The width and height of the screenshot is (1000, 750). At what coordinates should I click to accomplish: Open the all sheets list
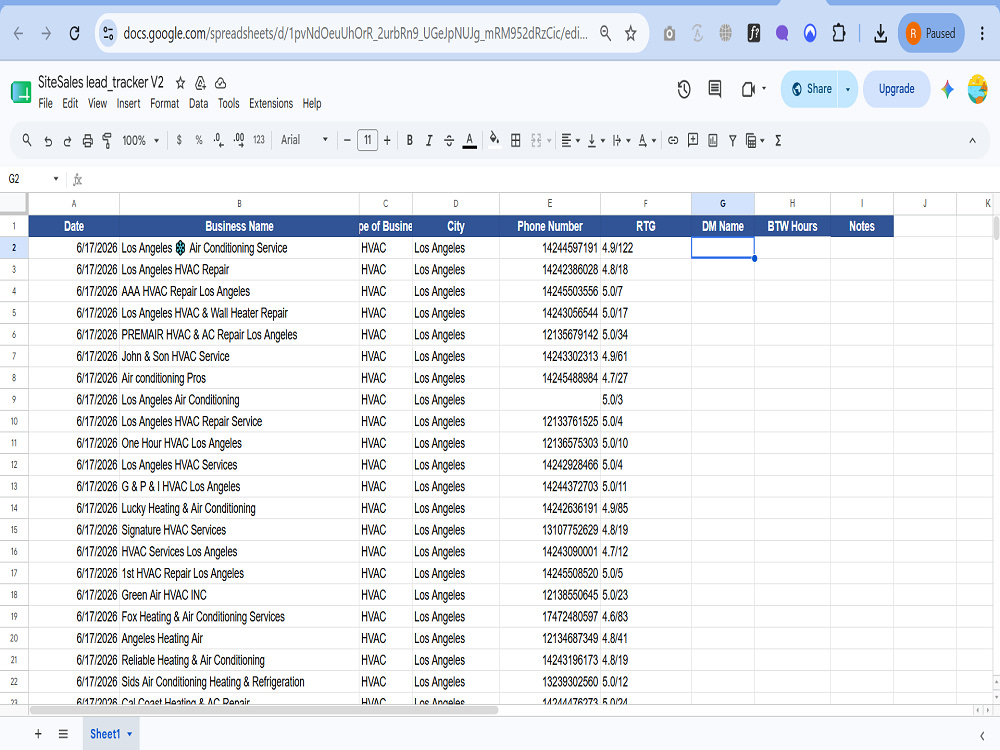(63, 734)
